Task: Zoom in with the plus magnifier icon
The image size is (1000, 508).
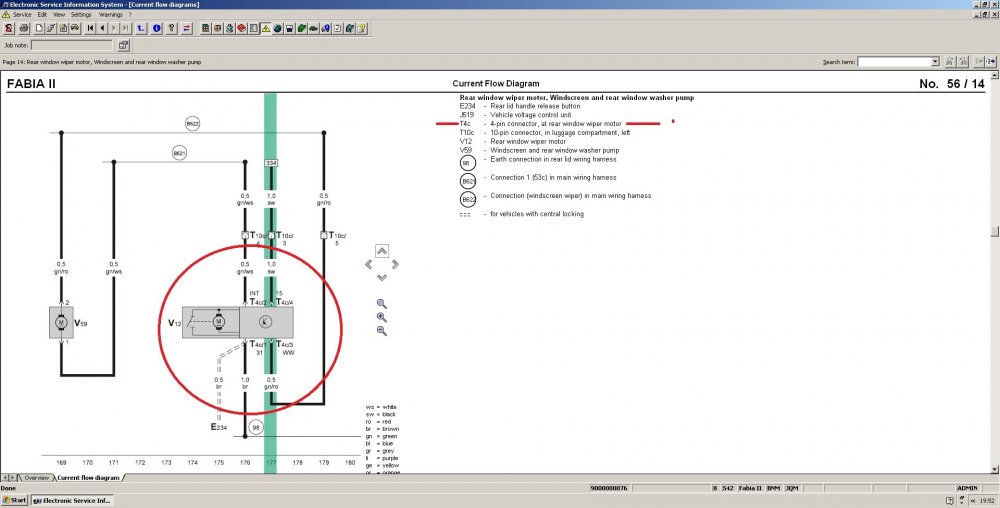Action: coord(381,317)
